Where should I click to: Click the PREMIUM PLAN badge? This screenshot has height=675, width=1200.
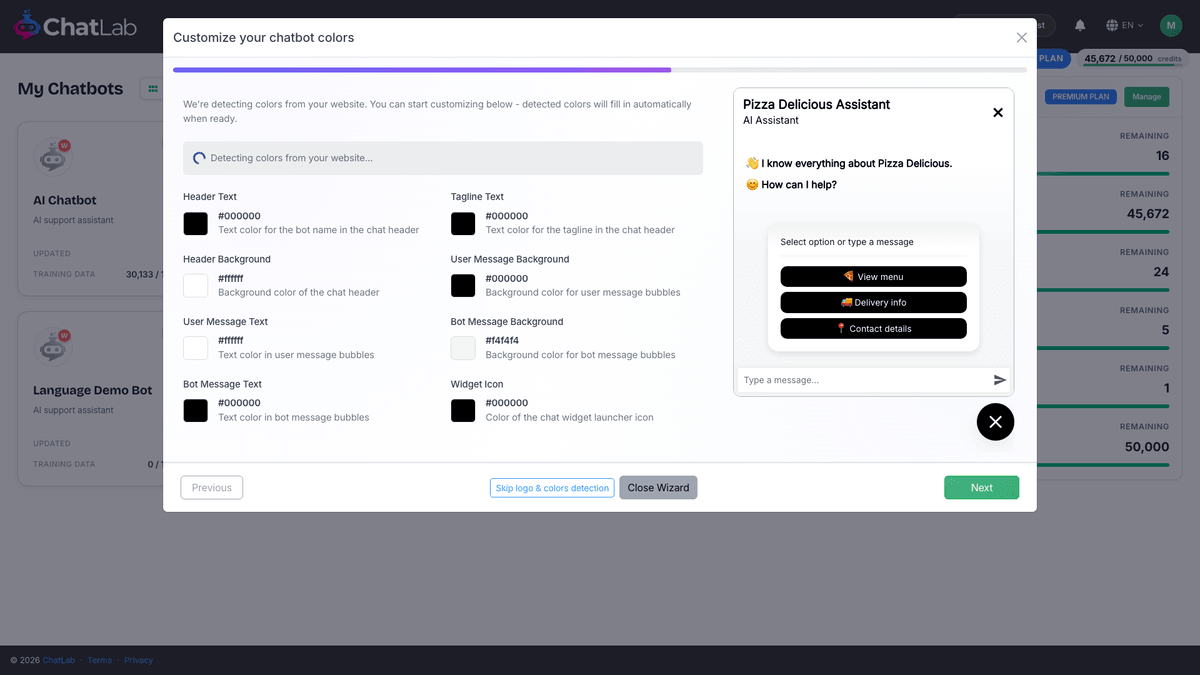pyautogui.click(x=1081, y=97)
